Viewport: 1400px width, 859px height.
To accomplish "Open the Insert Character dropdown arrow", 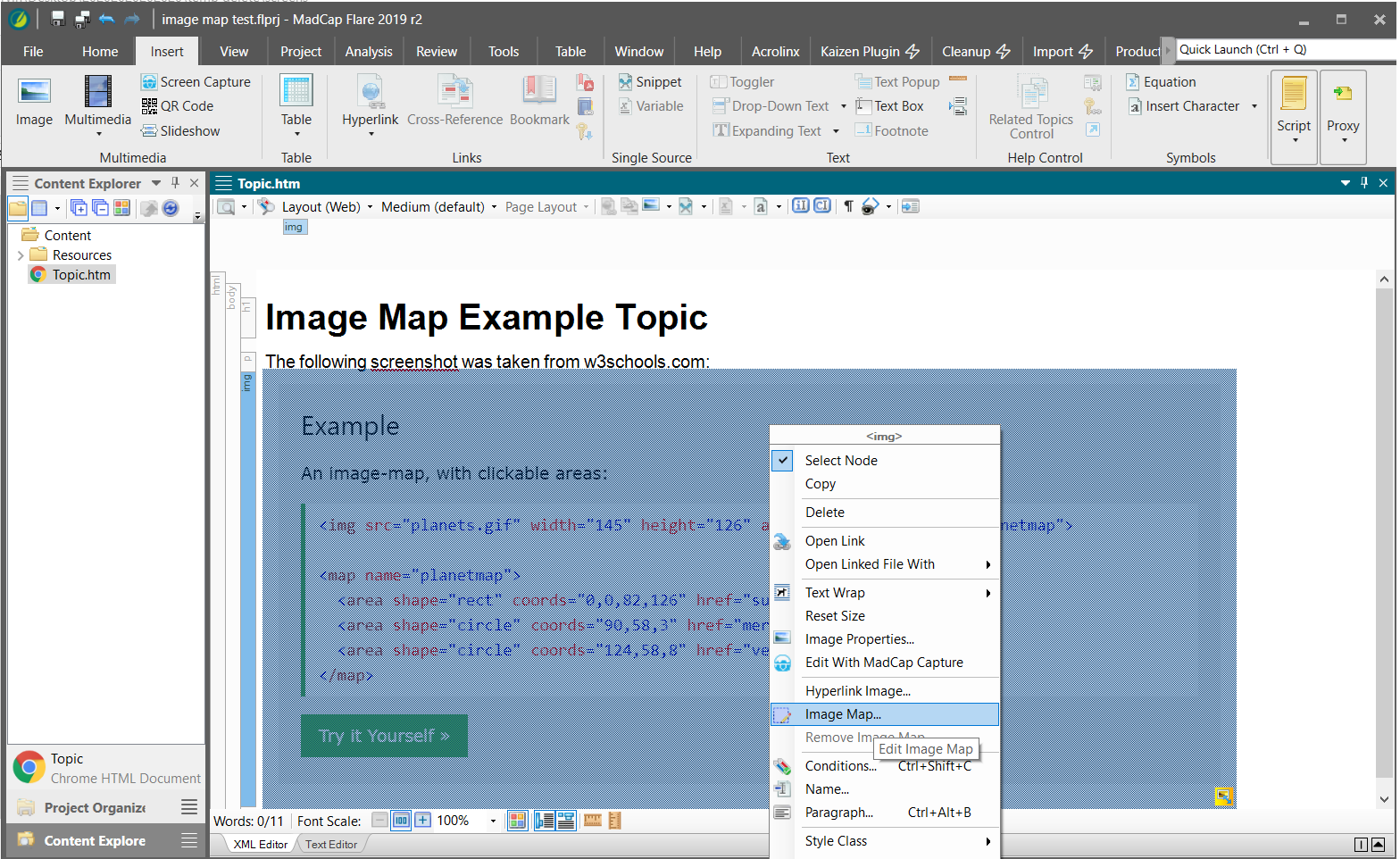I will (x=1254, y=105).
